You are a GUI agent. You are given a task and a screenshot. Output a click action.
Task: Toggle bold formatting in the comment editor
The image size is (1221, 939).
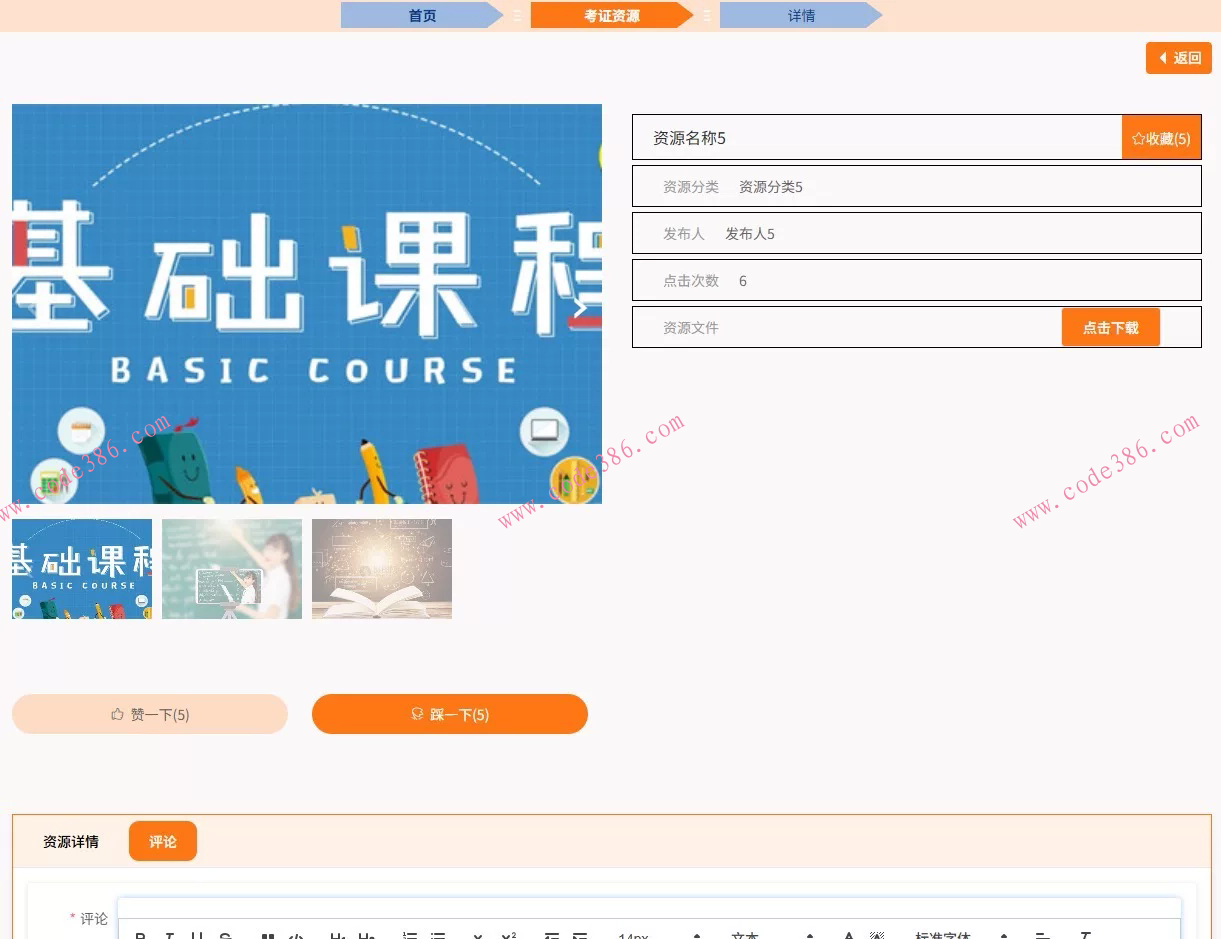(141, 936)
